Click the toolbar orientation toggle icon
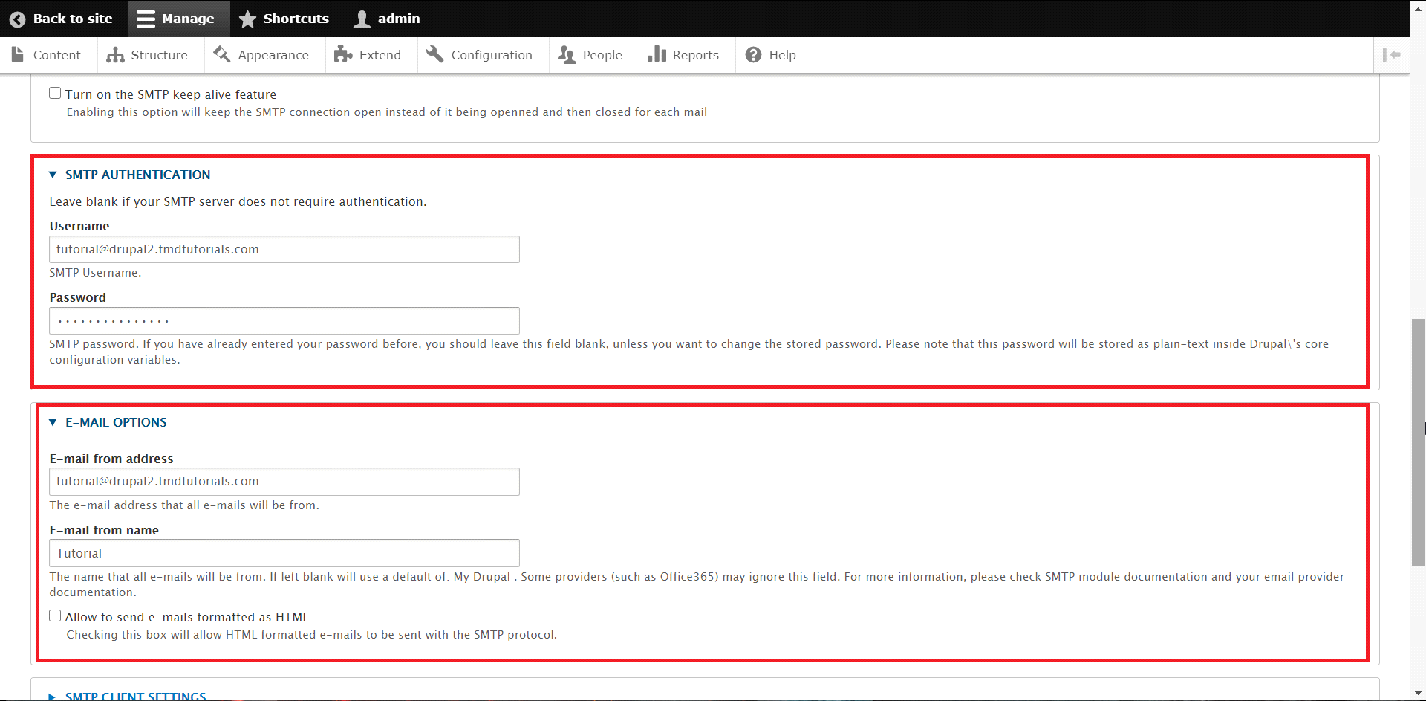 (1391, 55)
